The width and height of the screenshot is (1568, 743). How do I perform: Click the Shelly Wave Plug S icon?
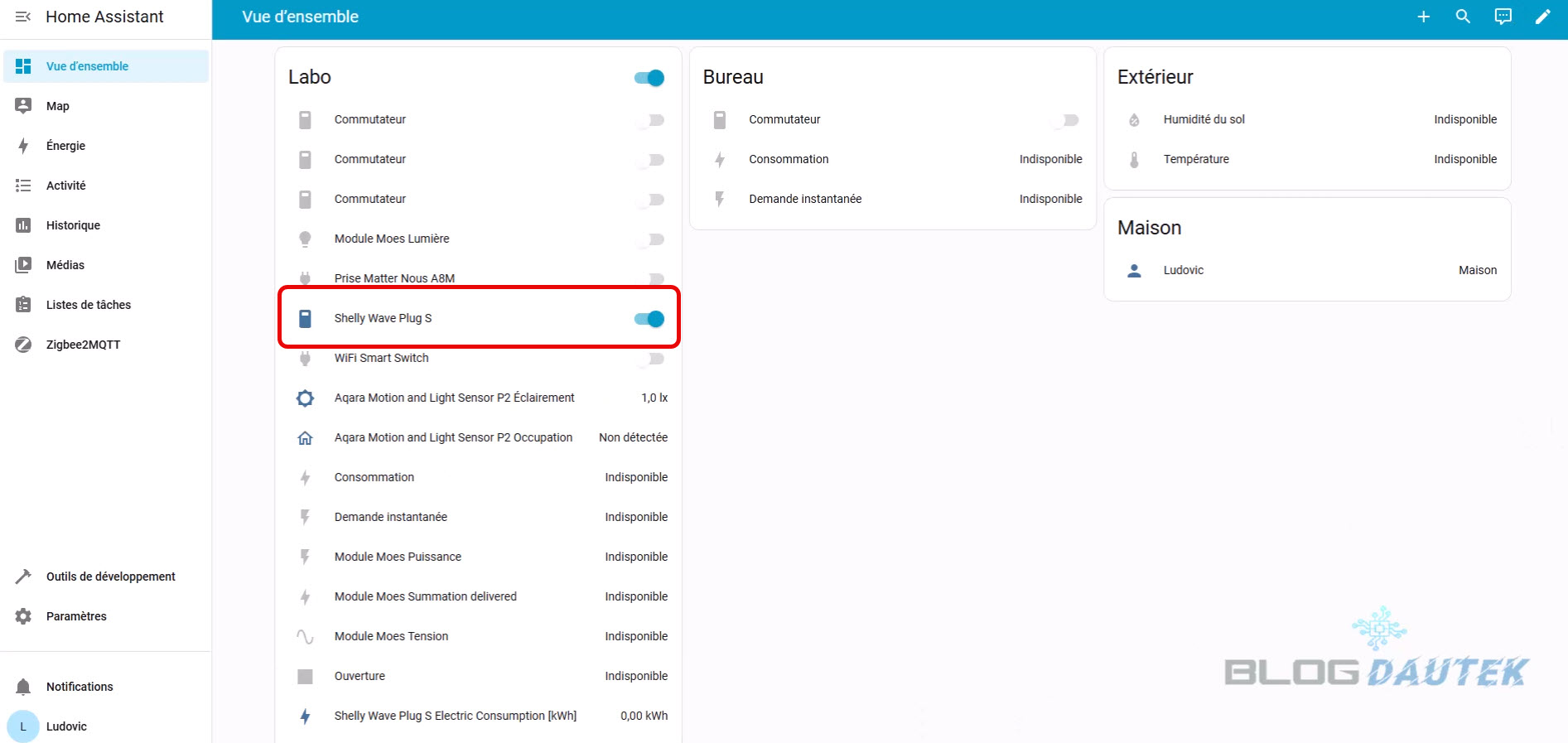pos(305,319)
